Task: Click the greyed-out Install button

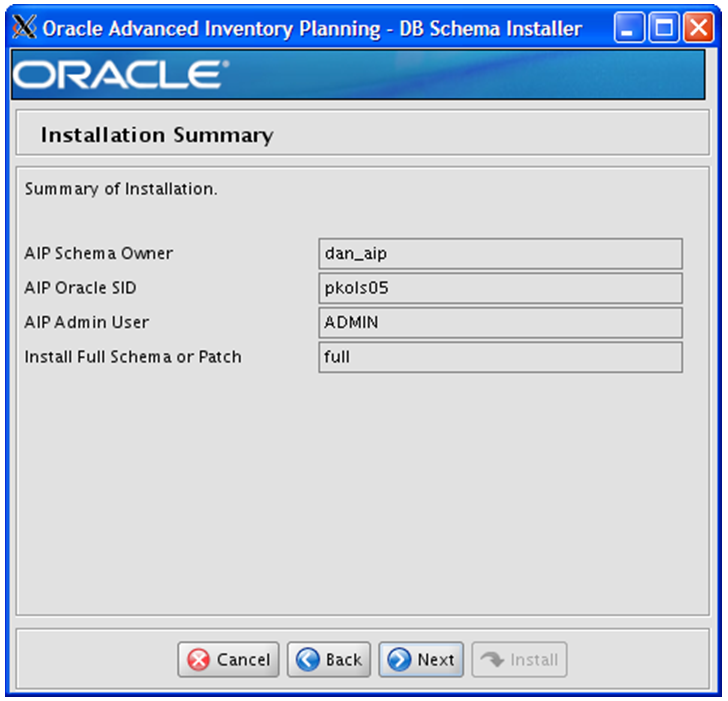Action: pyautogui.click(x=519, y=659)
